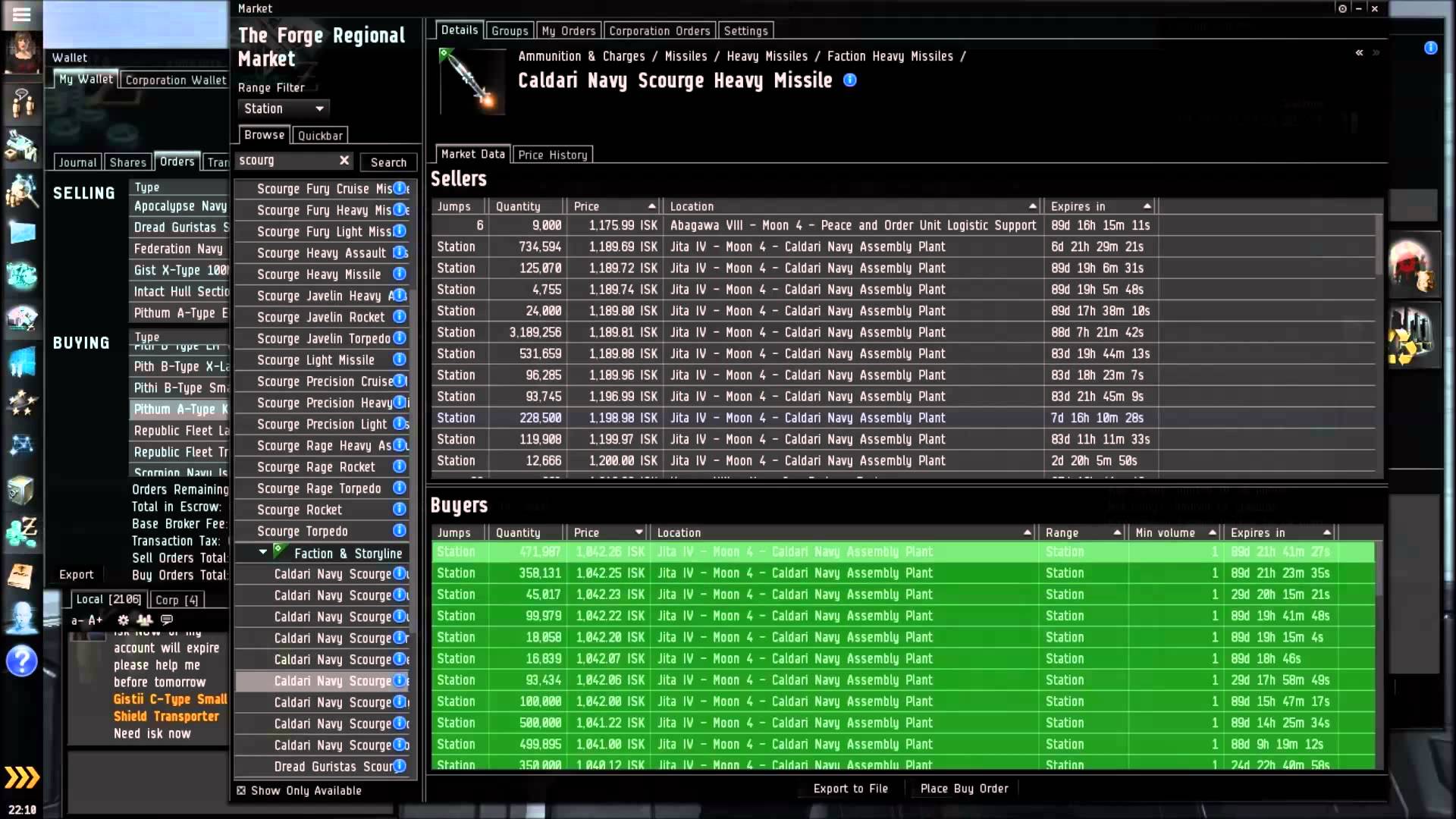Click Export to File button
Screen dimensions: 1456x819
[x=851, y=788]
